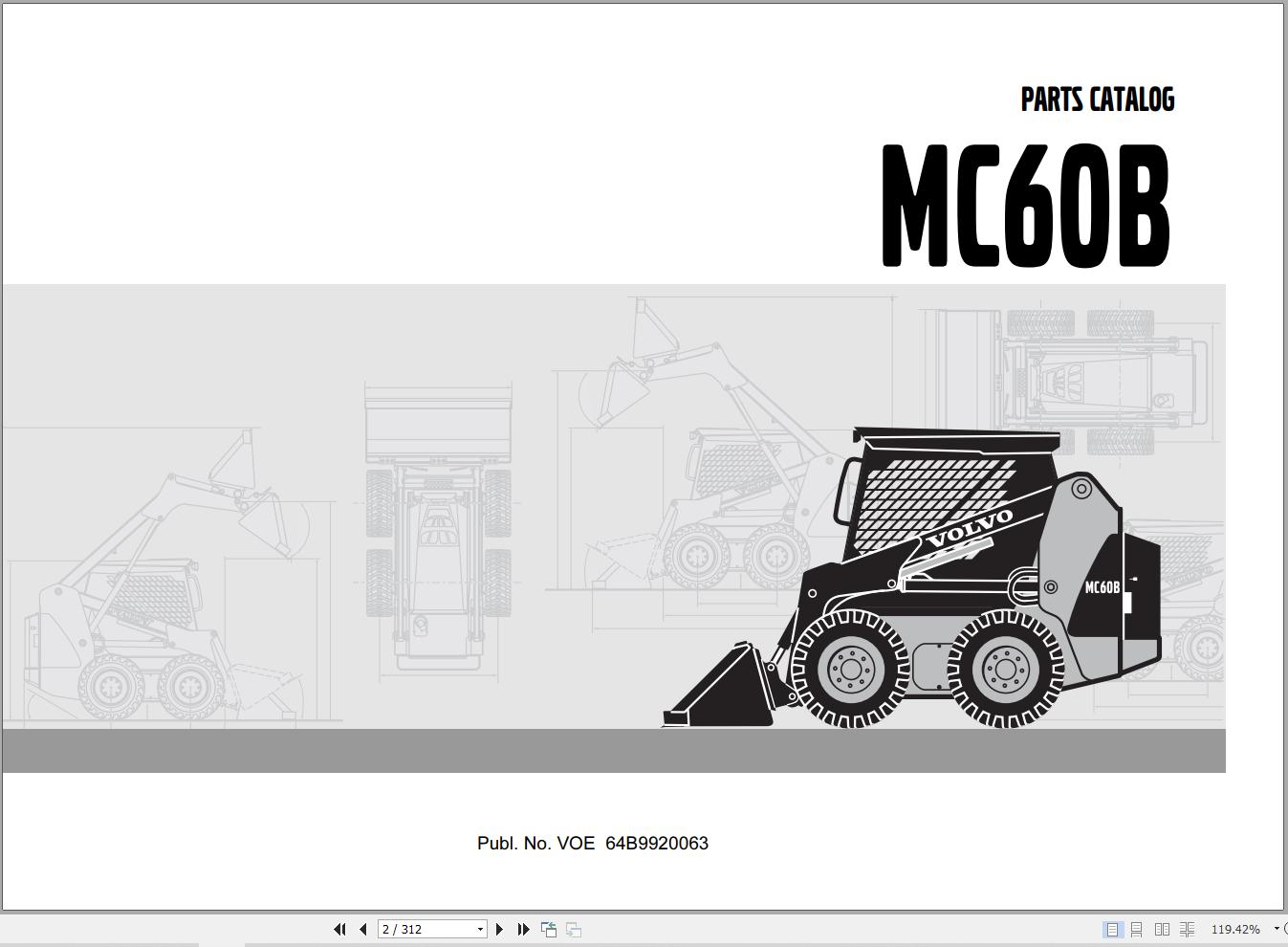Select the highlighted single page layout tab
Viewport: 1288px width, 947px height.
[1112, 929]
